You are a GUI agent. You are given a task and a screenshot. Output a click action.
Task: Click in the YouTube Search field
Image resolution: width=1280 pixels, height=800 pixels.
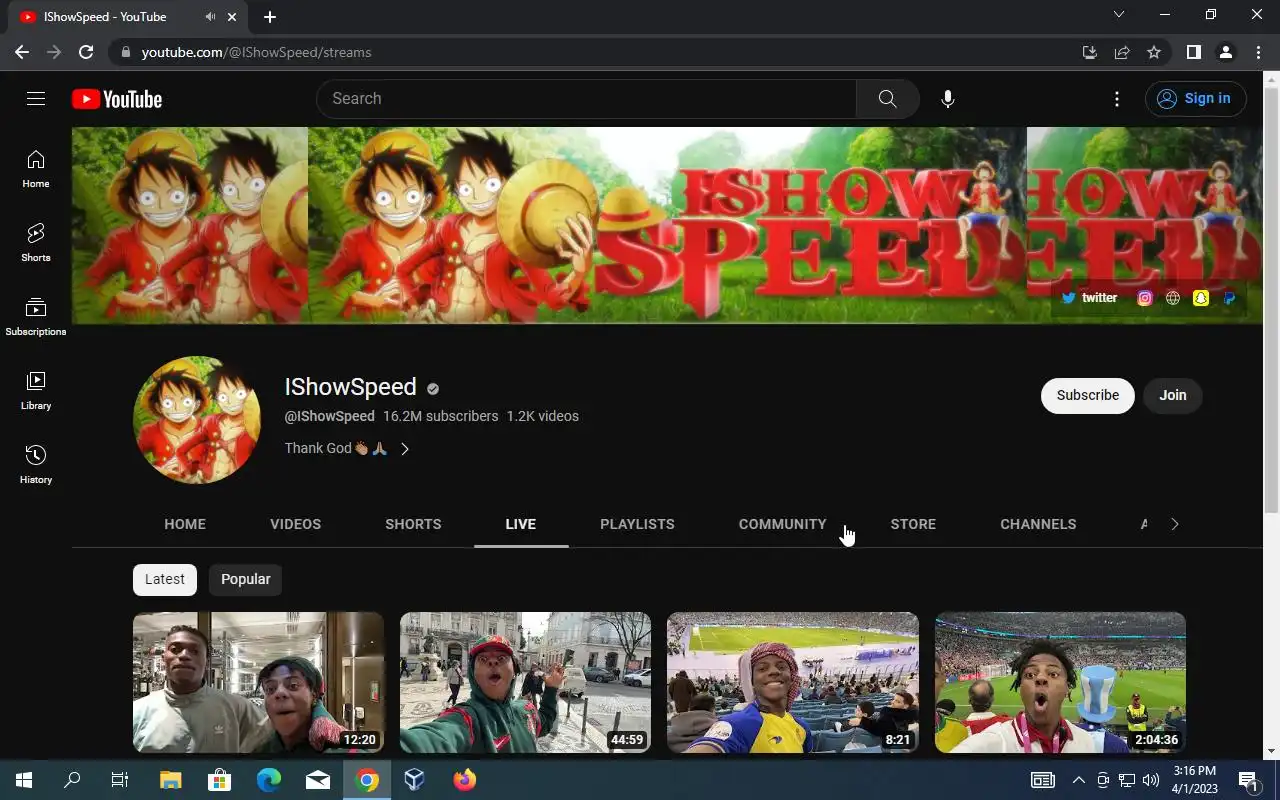pos(586,99)
